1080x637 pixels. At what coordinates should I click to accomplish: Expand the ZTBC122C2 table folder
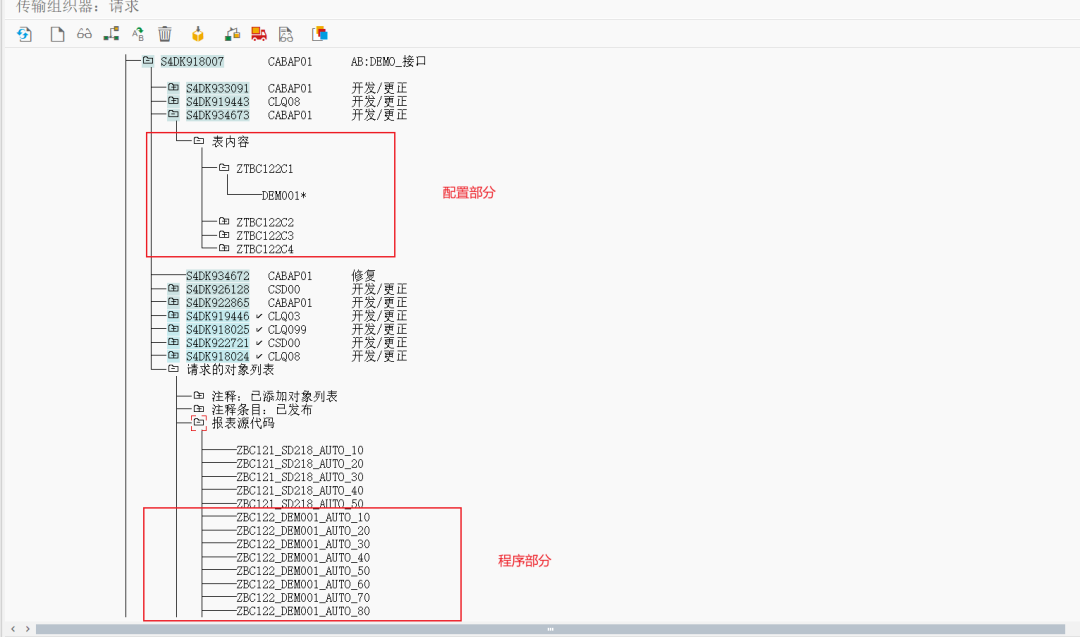(x=224, y=221)
